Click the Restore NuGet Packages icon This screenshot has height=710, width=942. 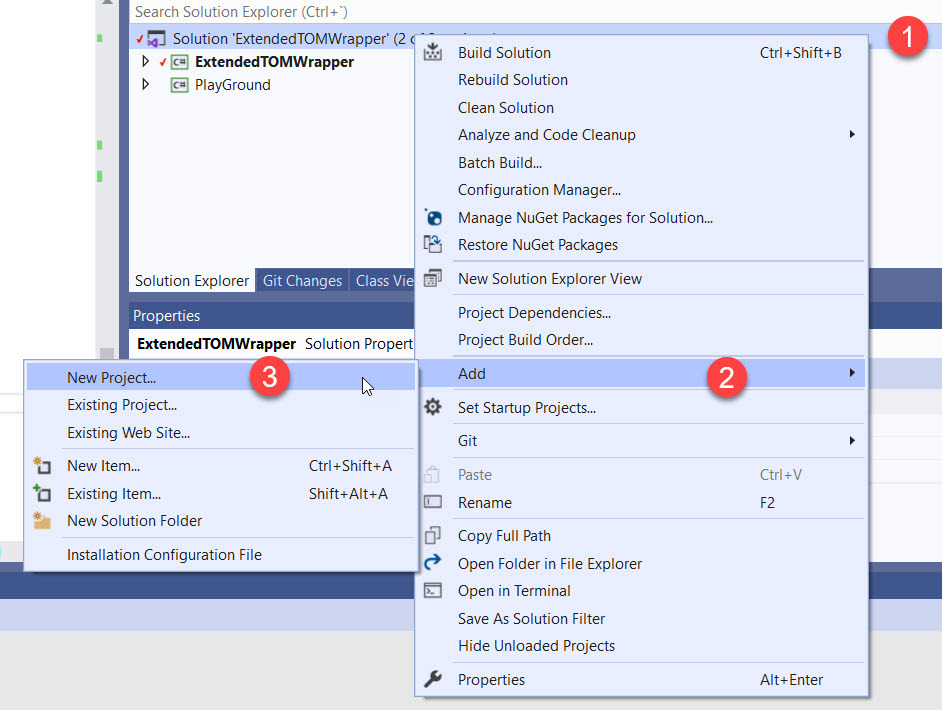pos(433,245)
